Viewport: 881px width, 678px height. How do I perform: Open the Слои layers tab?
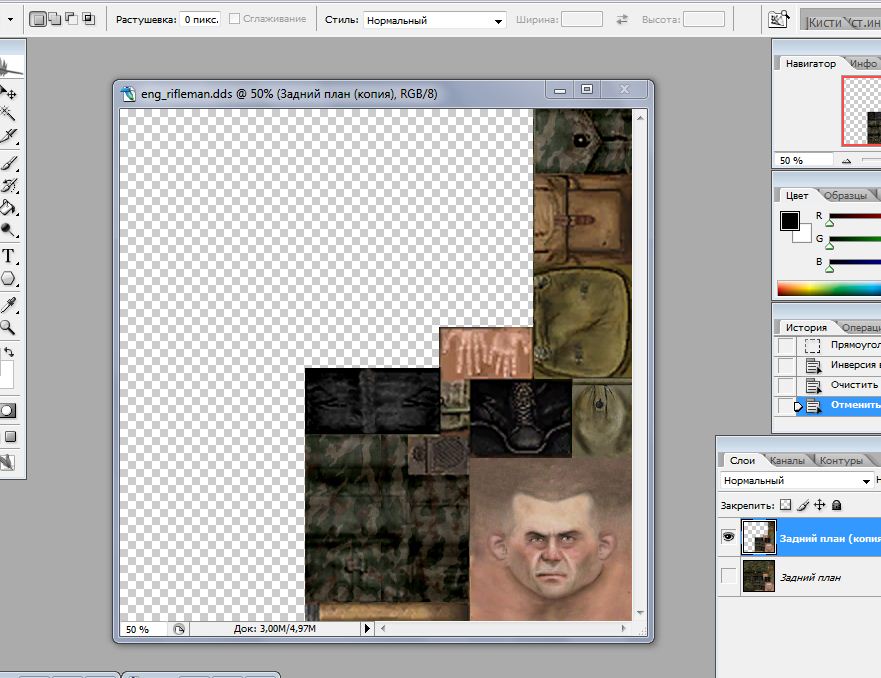coord(742,461)
